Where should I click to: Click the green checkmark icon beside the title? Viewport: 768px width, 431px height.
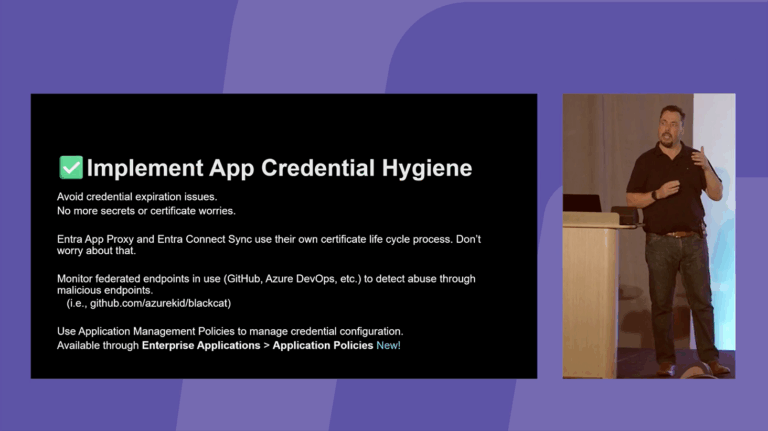(70, 168)
